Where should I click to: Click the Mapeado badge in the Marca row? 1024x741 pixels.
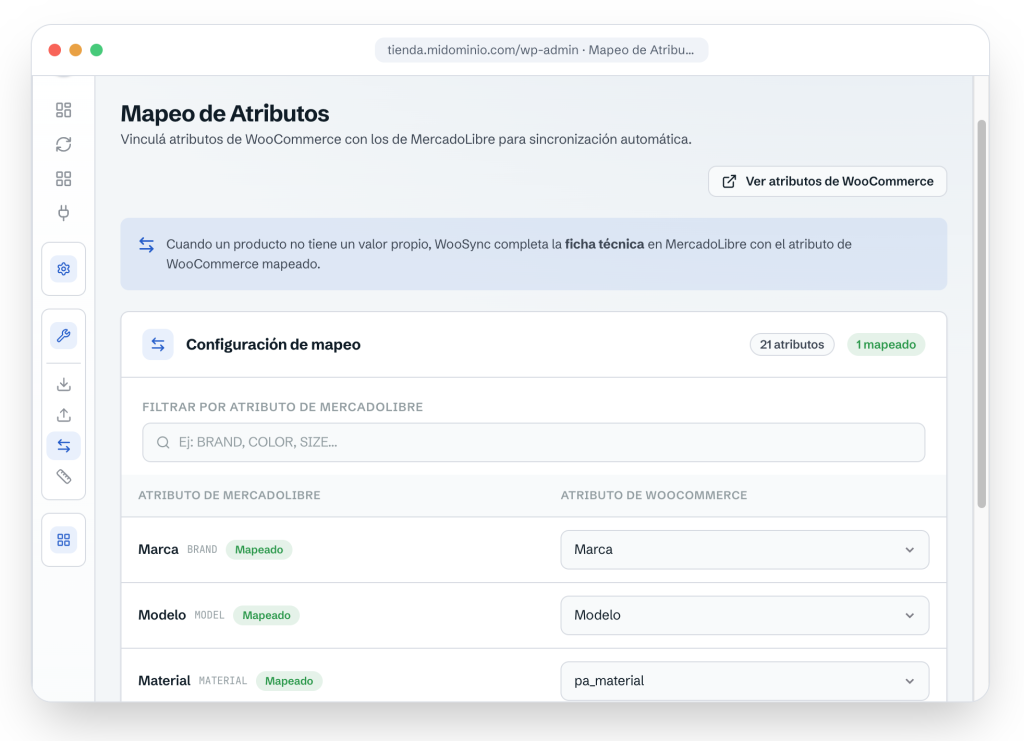259,550
